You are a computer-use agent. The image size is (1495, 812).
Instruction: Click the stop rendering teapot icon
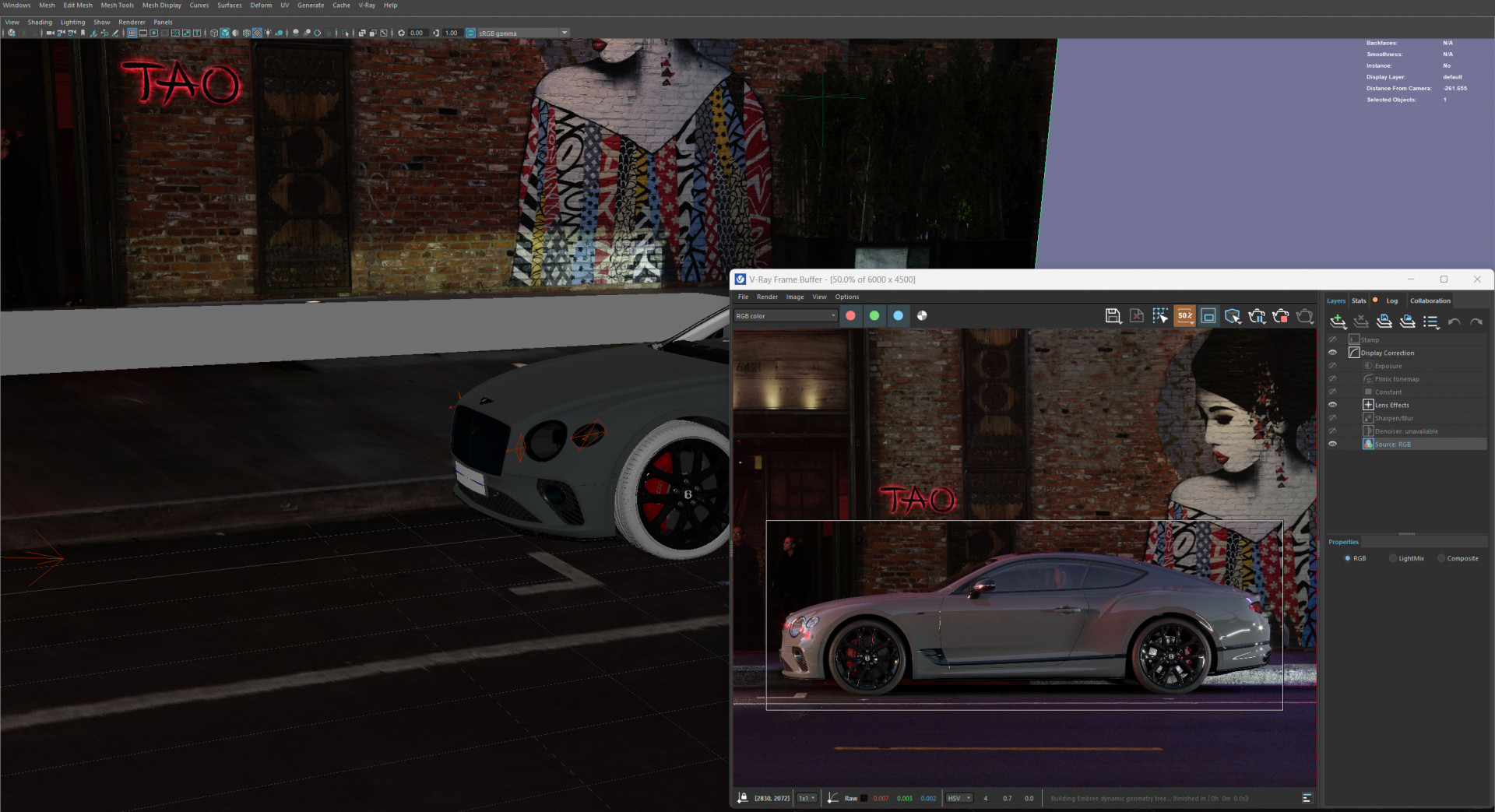[x=1281, y=315]
